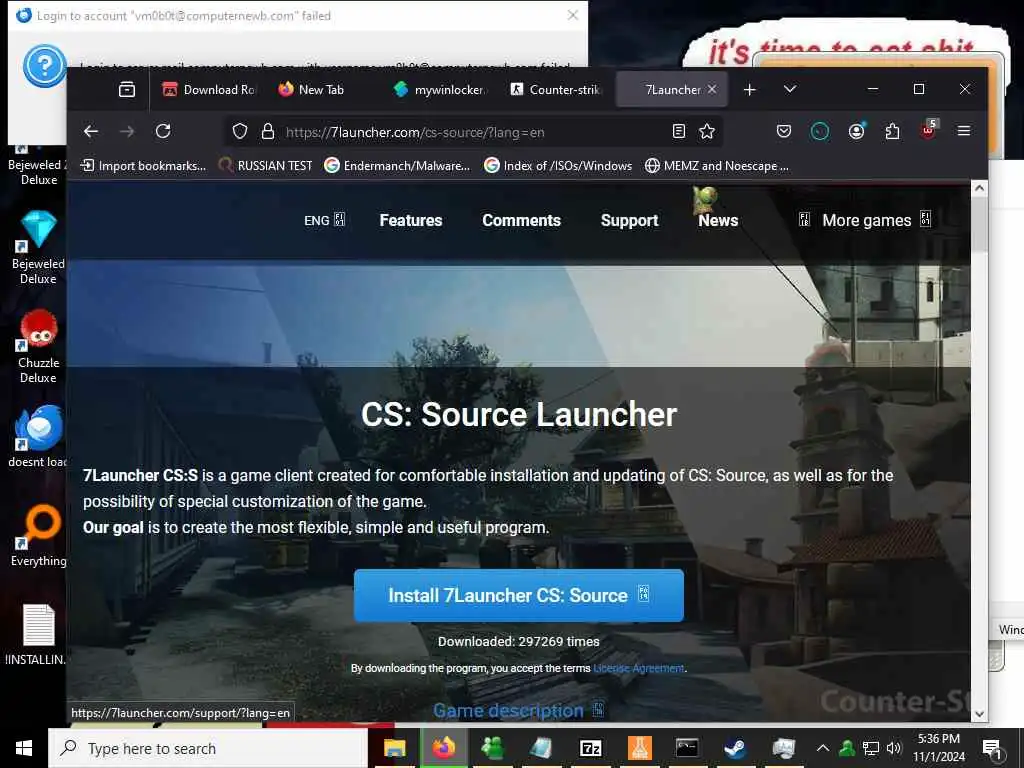
Task: Click Install 7Launcher CS: Source button
Action: pyautogui.click(x=519, y=595)
